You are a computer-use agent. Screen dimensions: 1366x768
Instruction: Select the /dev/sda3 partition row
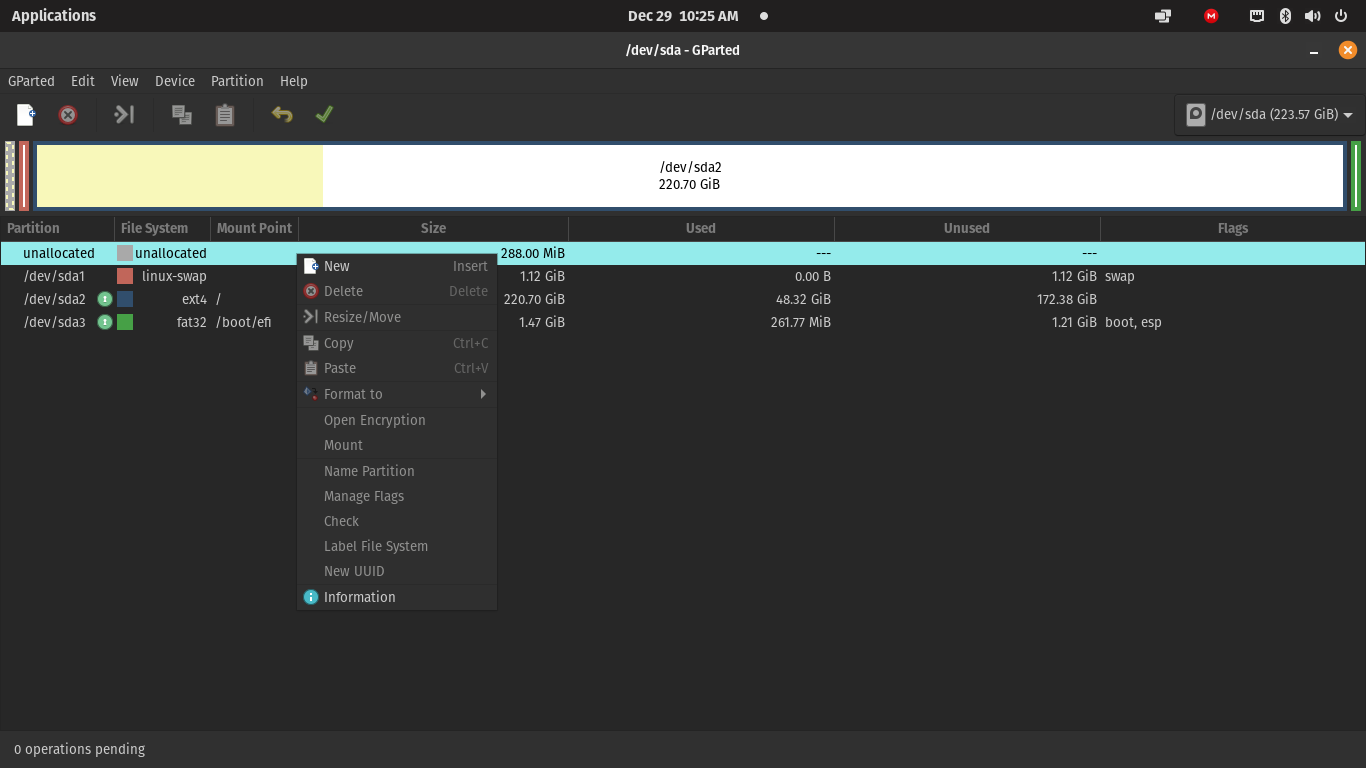click(683, 322)
